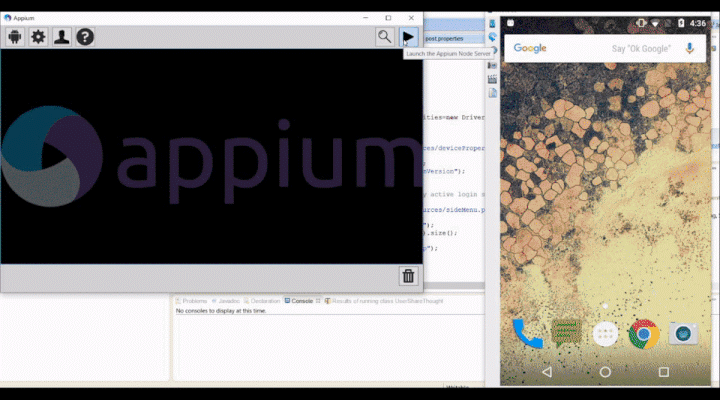Screen dimensions: 720x400
Task: Click the "active login" code comment line
Action: (454, 194)
